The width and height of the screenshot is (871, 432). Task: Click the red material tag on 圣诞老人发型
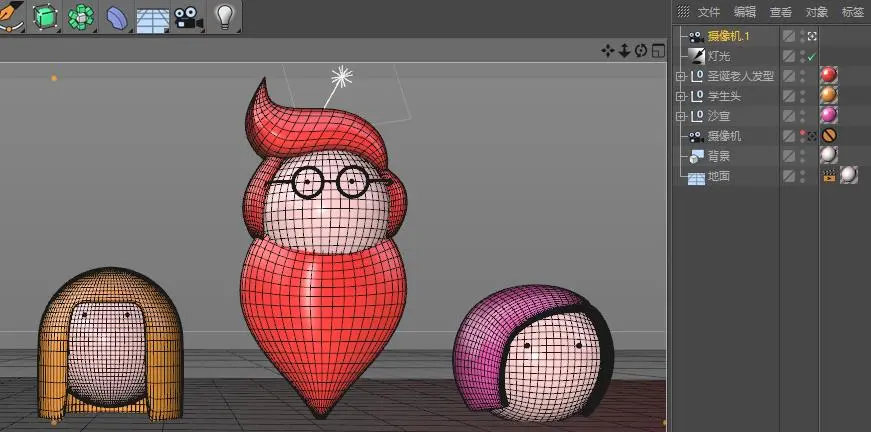[828, 76]
